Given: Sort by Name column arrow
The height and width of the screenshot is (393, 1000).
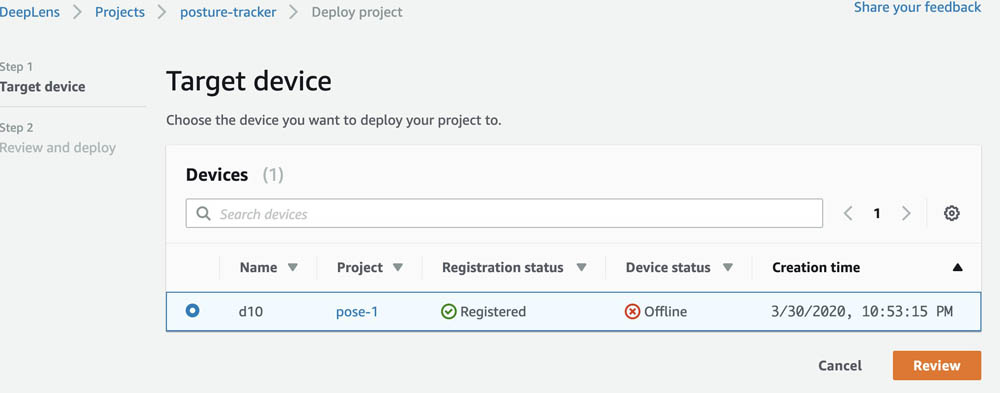Looking at the screenshot, I should click(293, 267).
